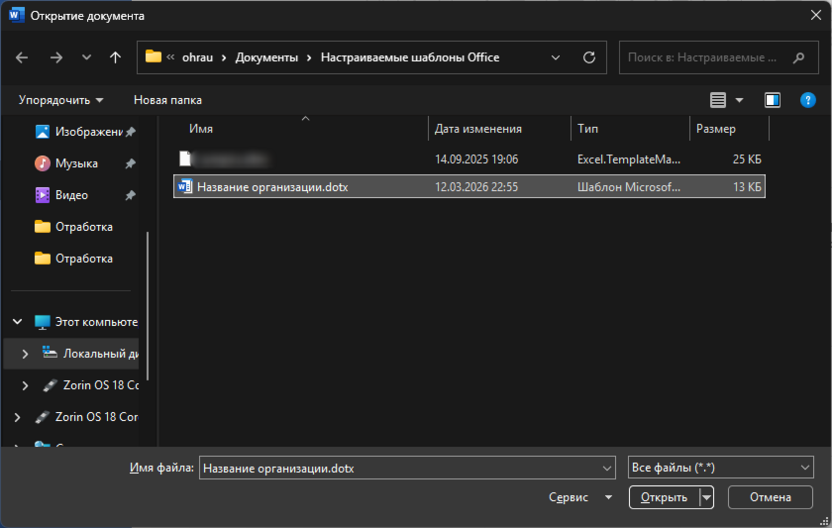Open the file name combo box dropdown
Screen dimensions: 832x528
[x=607, y=468]
